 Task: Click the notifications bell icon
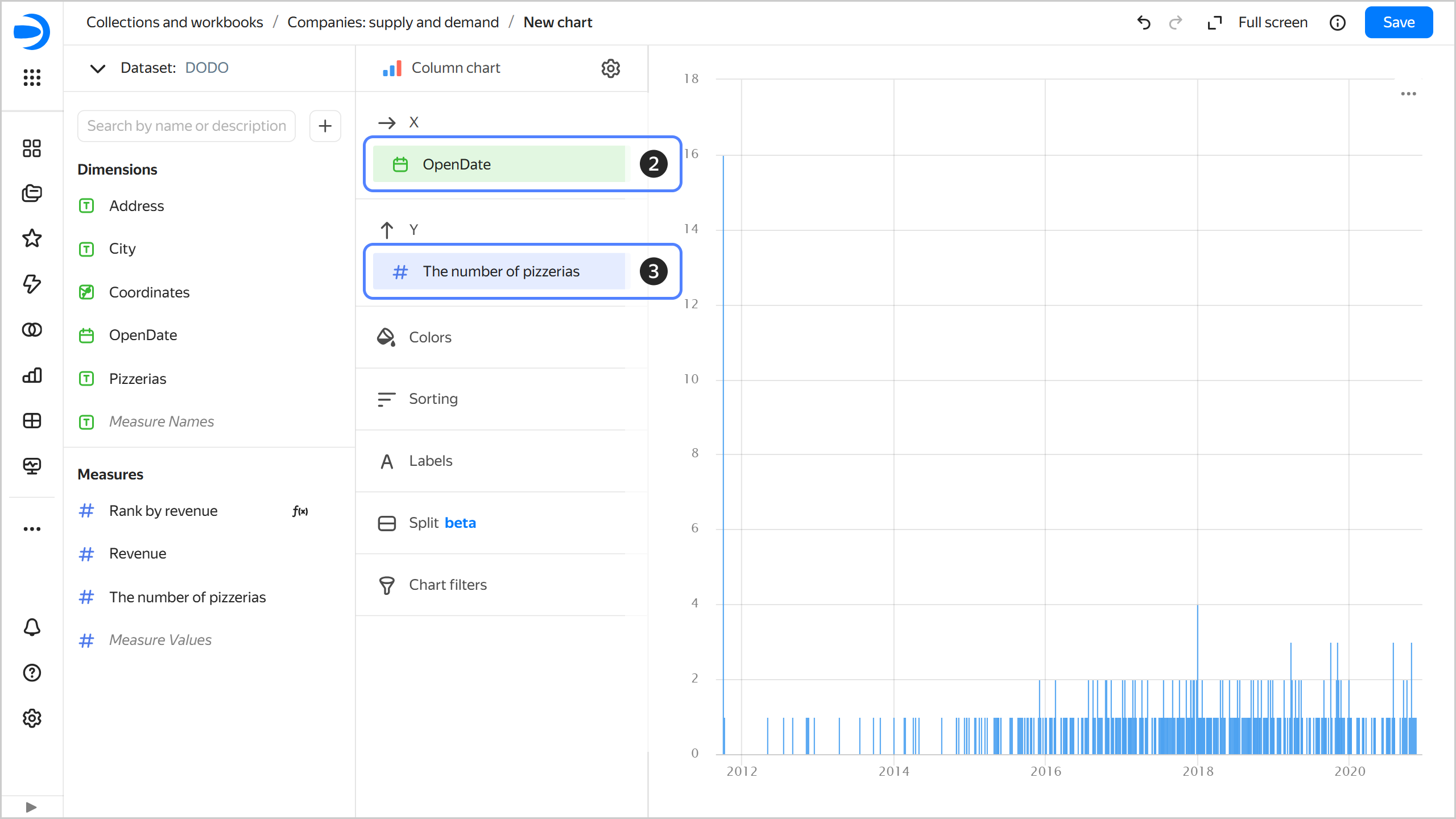[32, 627]
